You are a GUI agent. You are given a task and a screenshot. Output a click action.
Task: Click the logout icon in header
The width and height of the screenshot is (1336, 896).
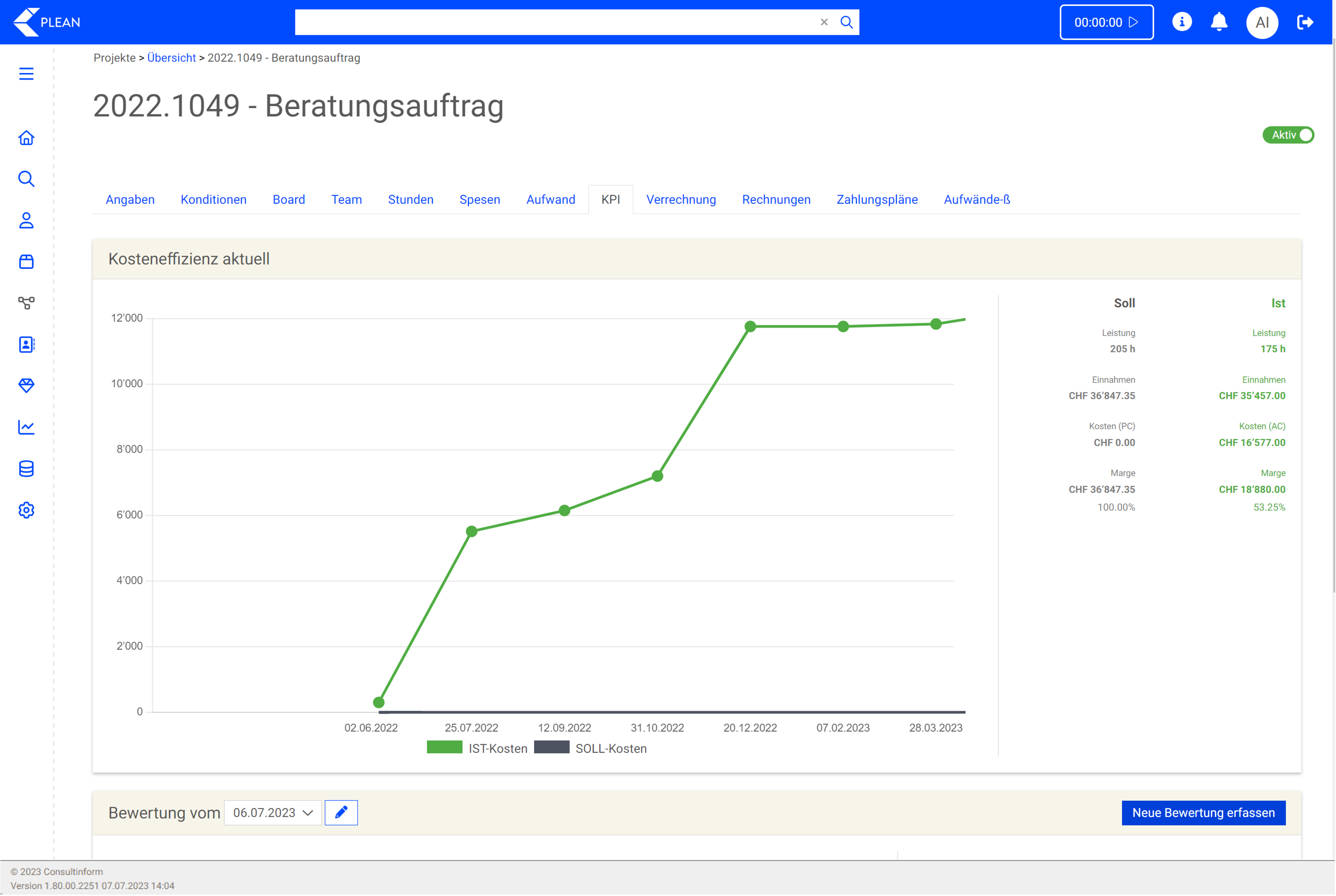pyautogui.click(x=1305, y=22)
